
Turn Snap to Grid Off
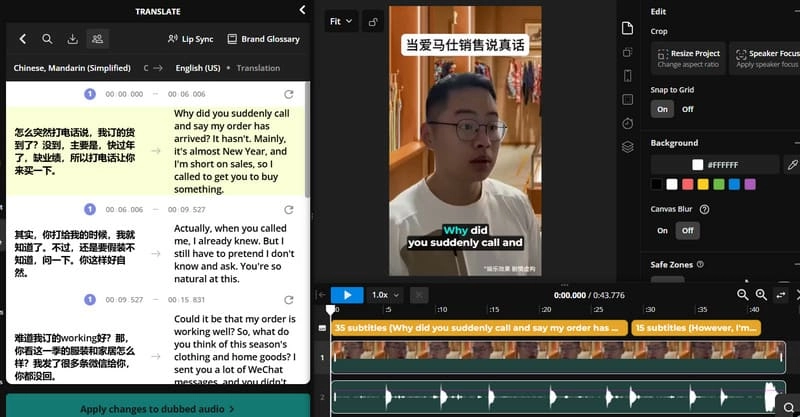tap(688, 109)
